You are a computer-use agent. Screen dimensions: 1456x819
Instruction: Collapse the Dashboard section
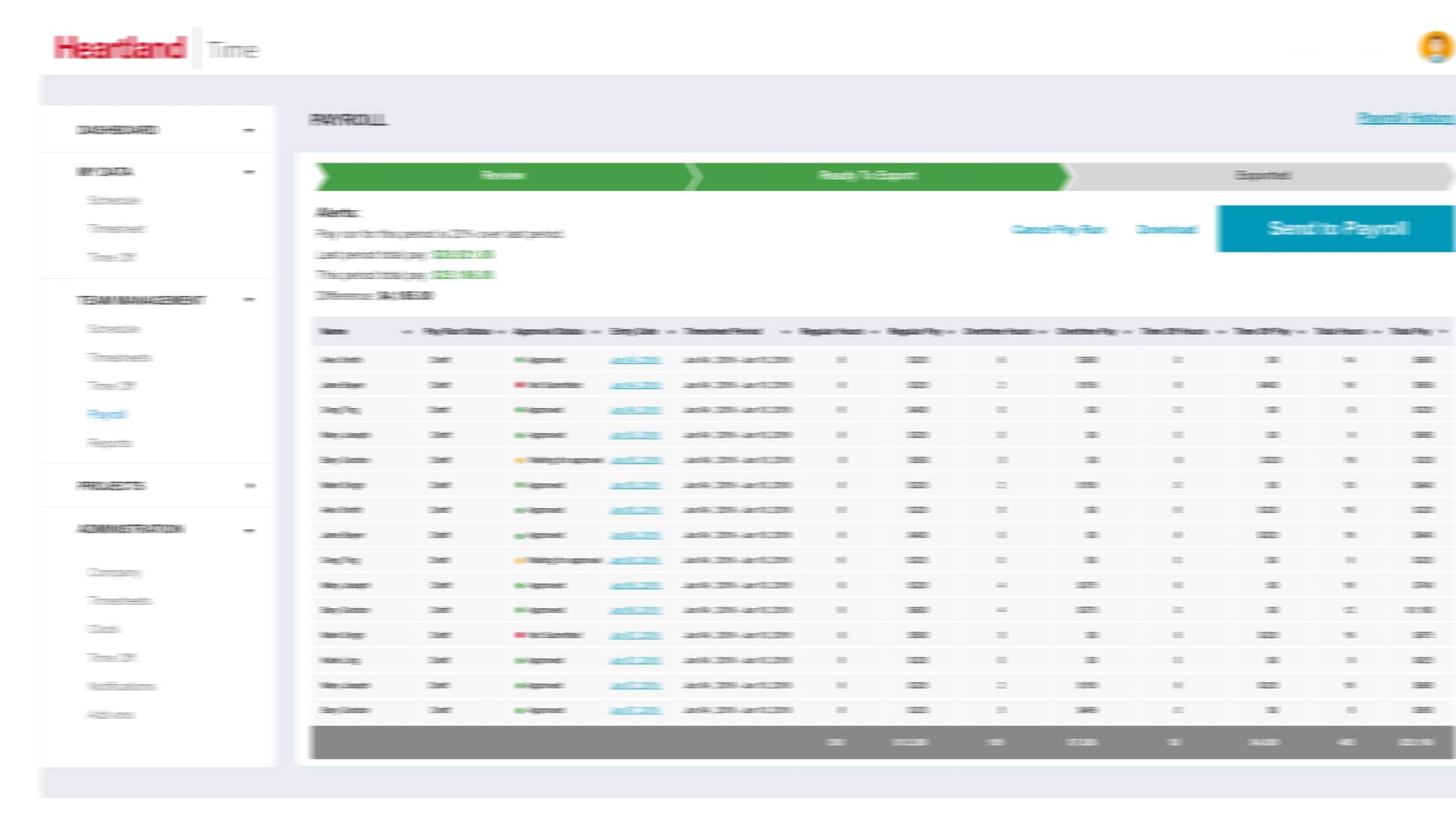pyautogui.click(x=249, y=130)
